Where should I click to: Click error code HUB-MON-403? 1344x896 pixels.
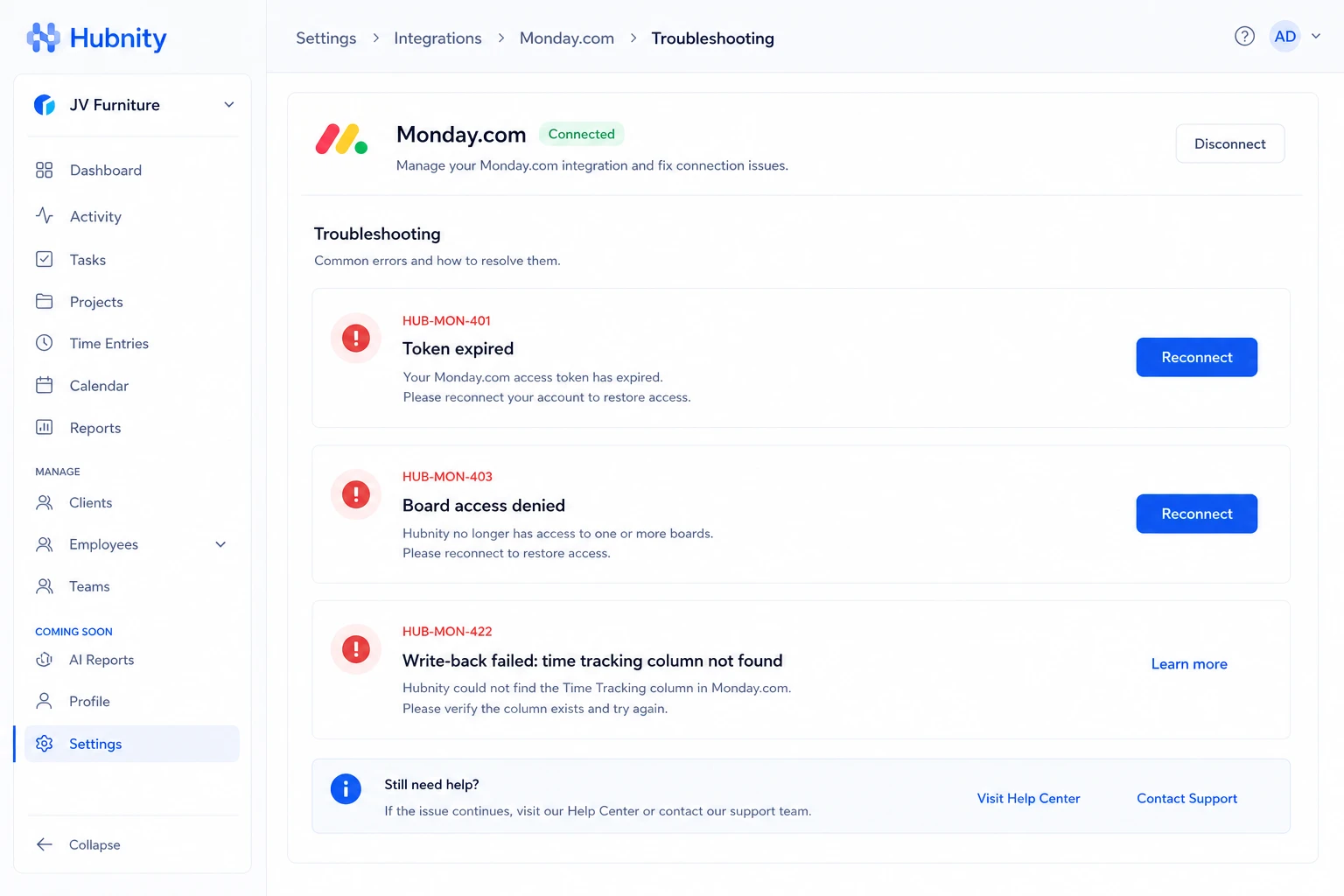click(447, 477)
